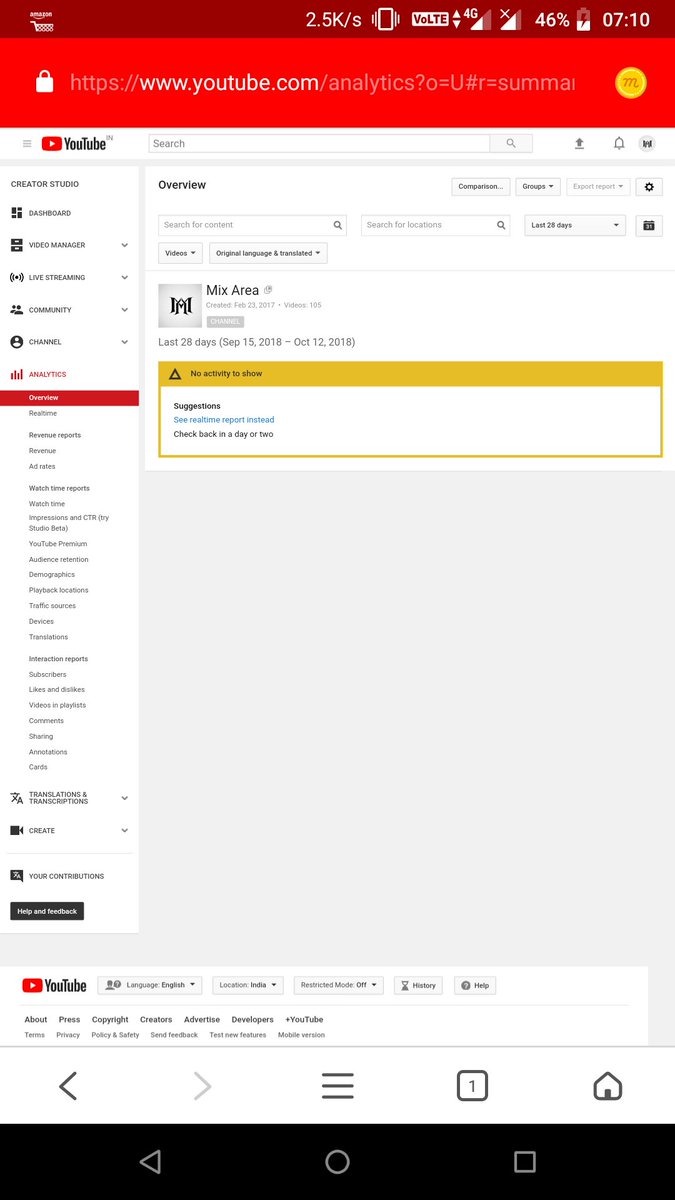Screen dimensions: 675x1200
Task: Tap the Android recent apps square button
Action: tap(525, 1161)
